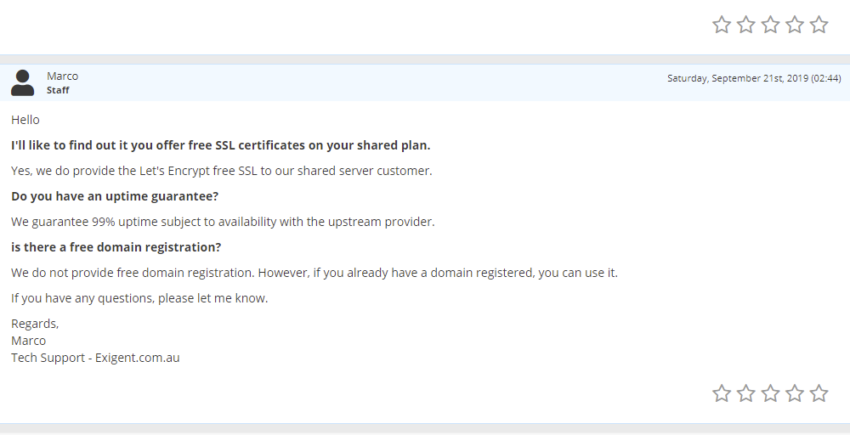Rate Marco's reply three stars
850x435 pixels.
(x=770, y=393)
